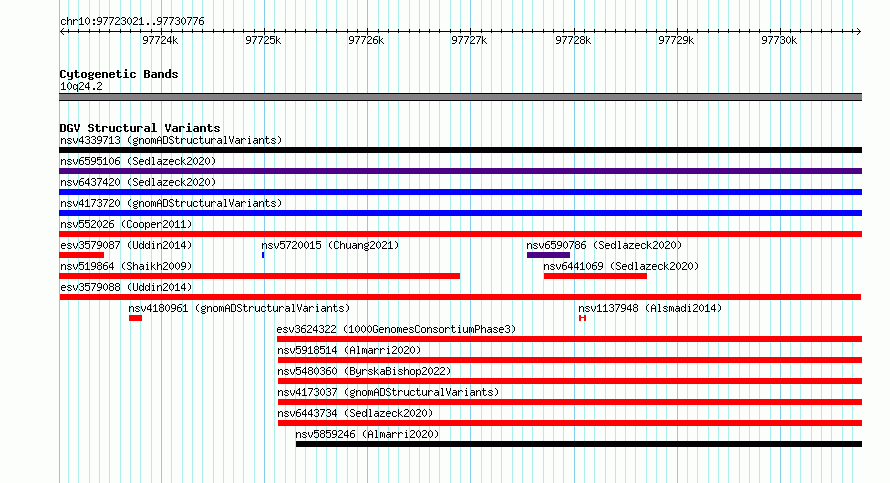
Task: Click the nsv6441069 (Sedlazeck2020) label
Action: pos(621,266)
